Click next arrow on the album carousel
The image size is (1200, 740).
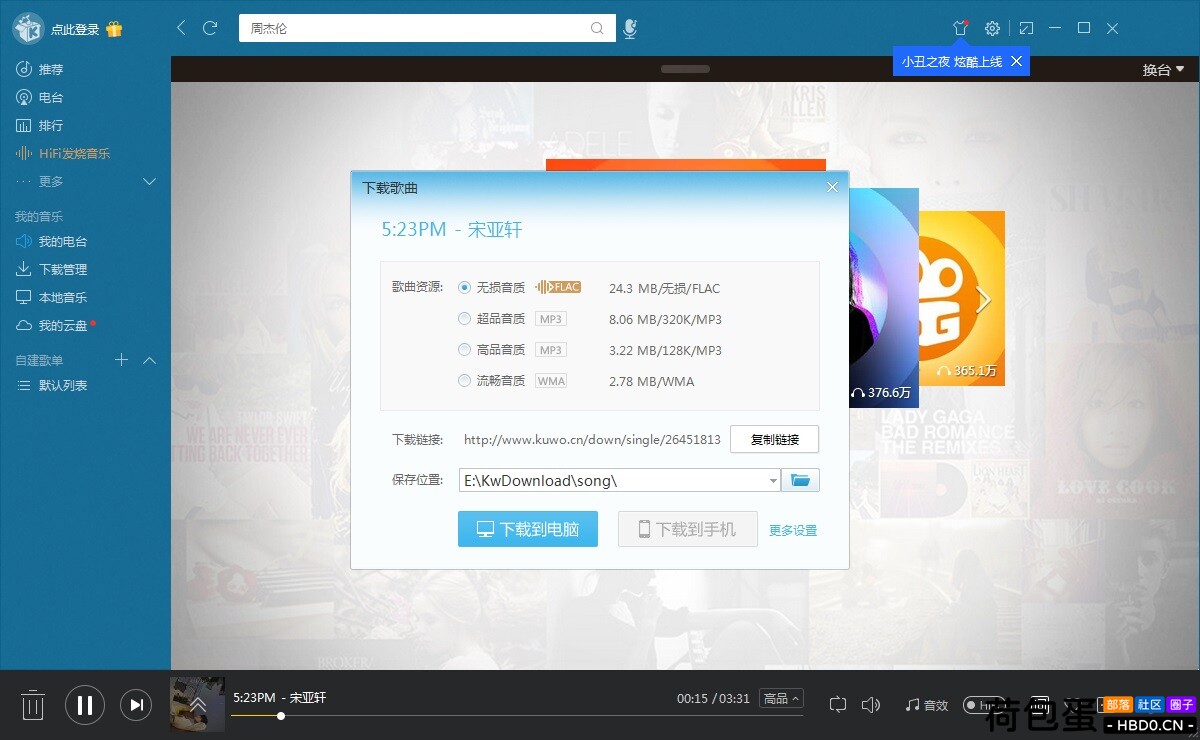click(x=984, y=299)
